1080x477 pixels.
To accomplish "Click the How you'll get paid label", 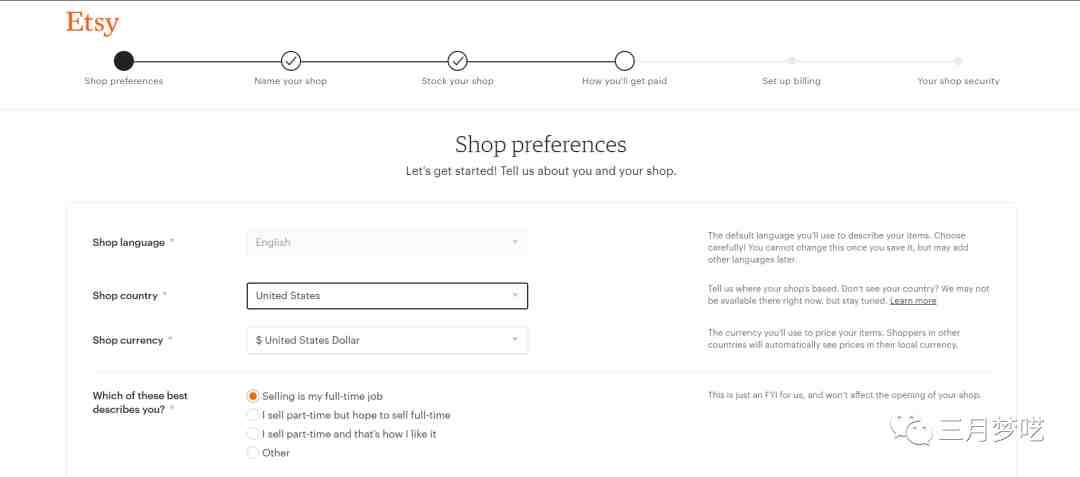I will pos(624,81).
